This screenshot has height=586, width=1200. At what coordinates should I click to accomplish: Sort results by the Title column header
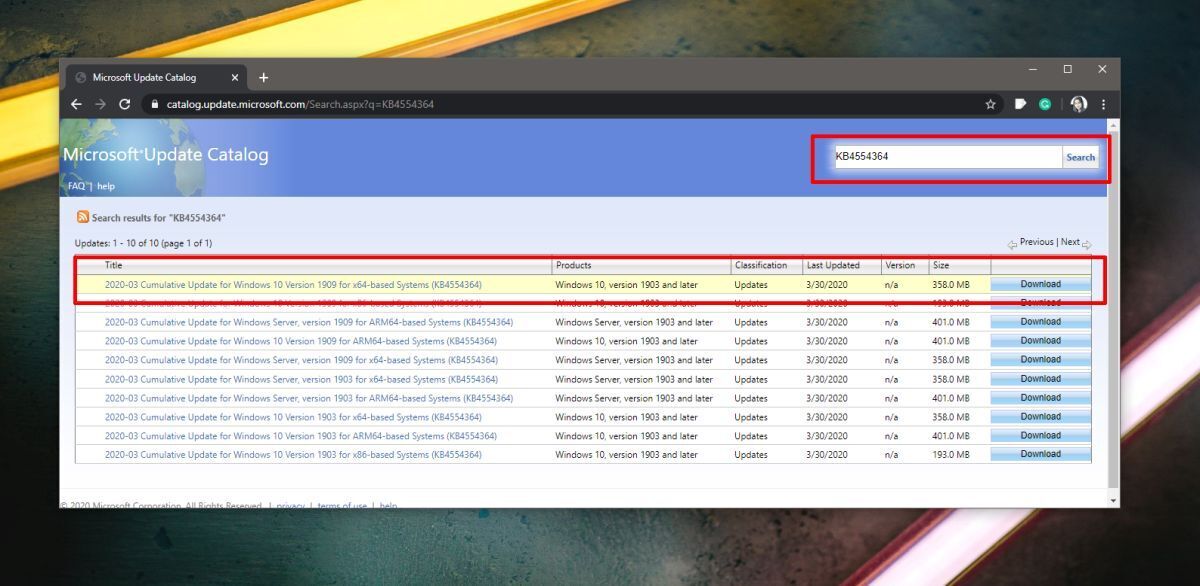click(114, 265)
